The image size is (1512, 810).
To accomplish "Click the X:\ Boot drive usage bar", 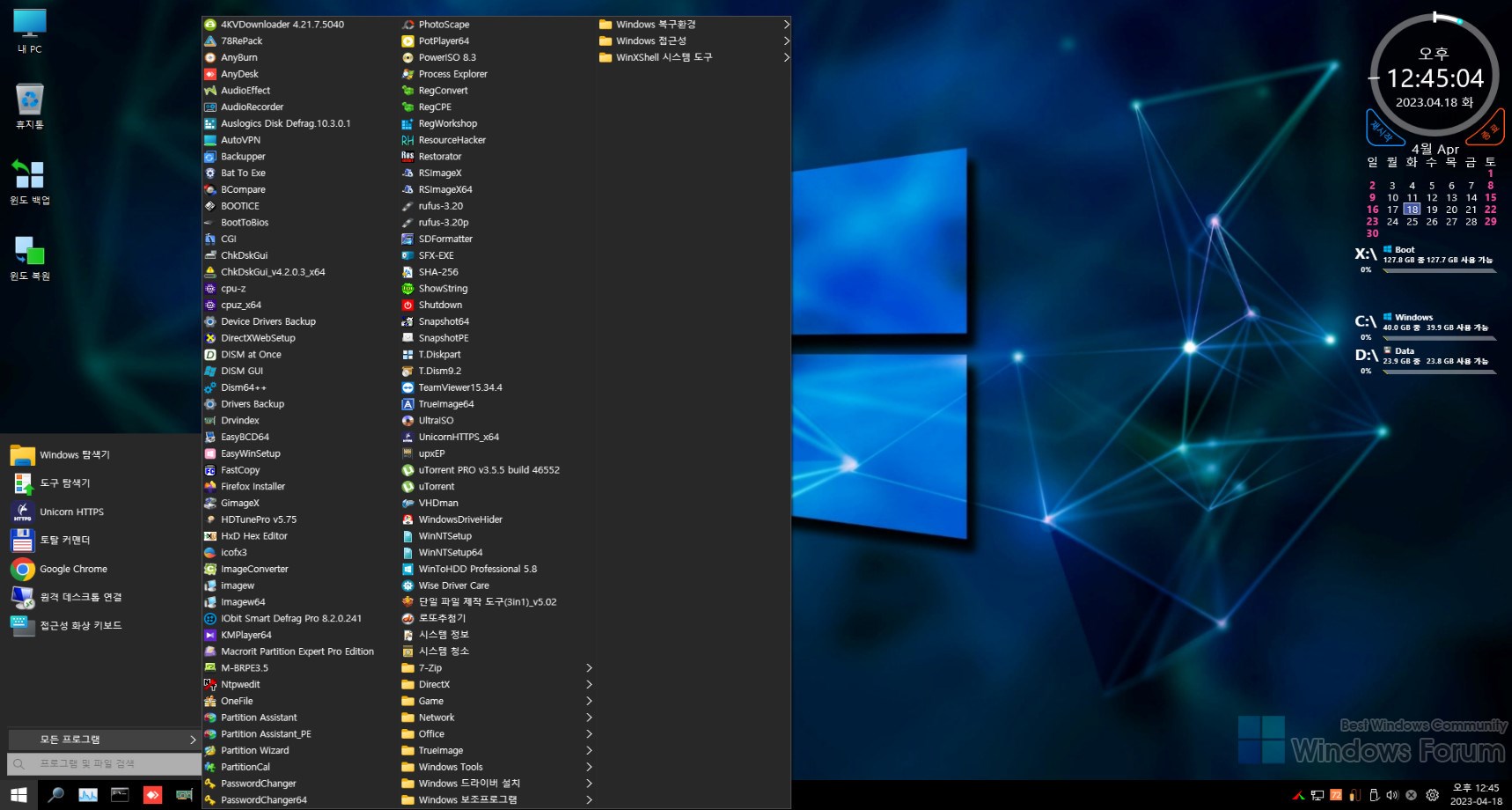I will 1439,270.
